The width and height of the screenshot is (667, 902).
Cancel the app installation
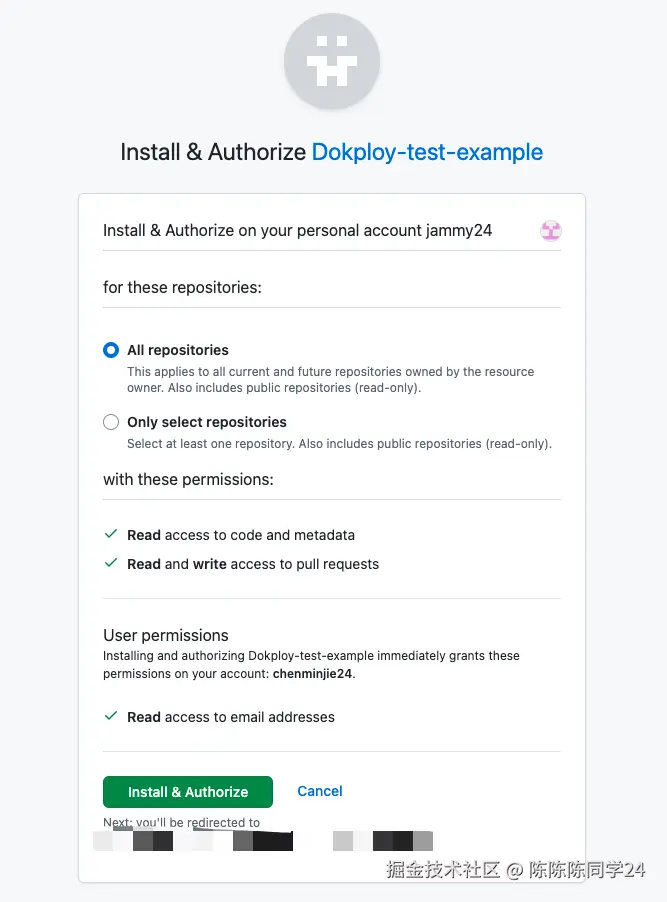coord(320,791)
